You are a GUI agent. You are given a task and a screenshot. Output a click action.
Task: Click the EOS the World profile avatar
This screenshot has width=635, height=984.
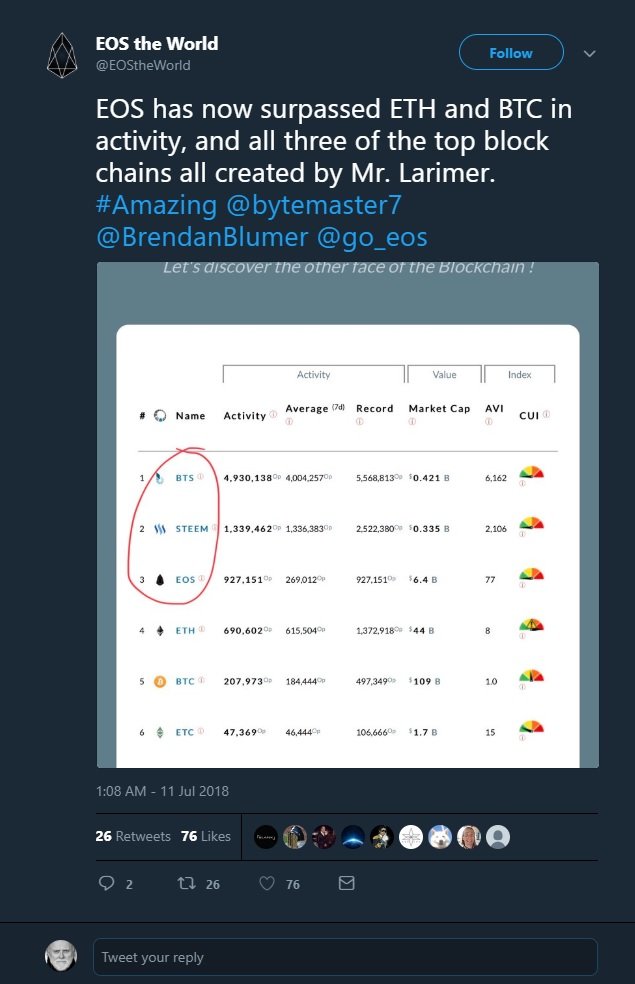[x=62, y=55]
